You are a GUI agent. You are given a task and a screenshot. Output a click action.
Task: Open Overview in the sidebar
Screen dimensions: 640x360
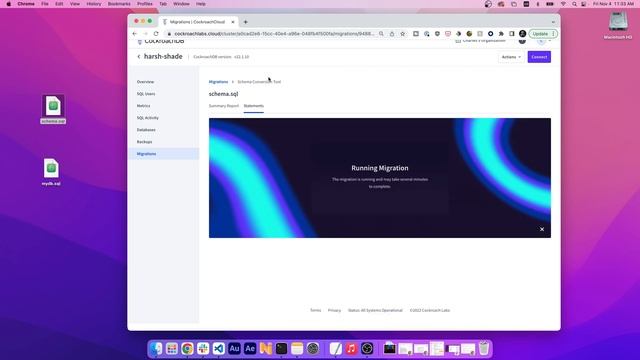145,82
